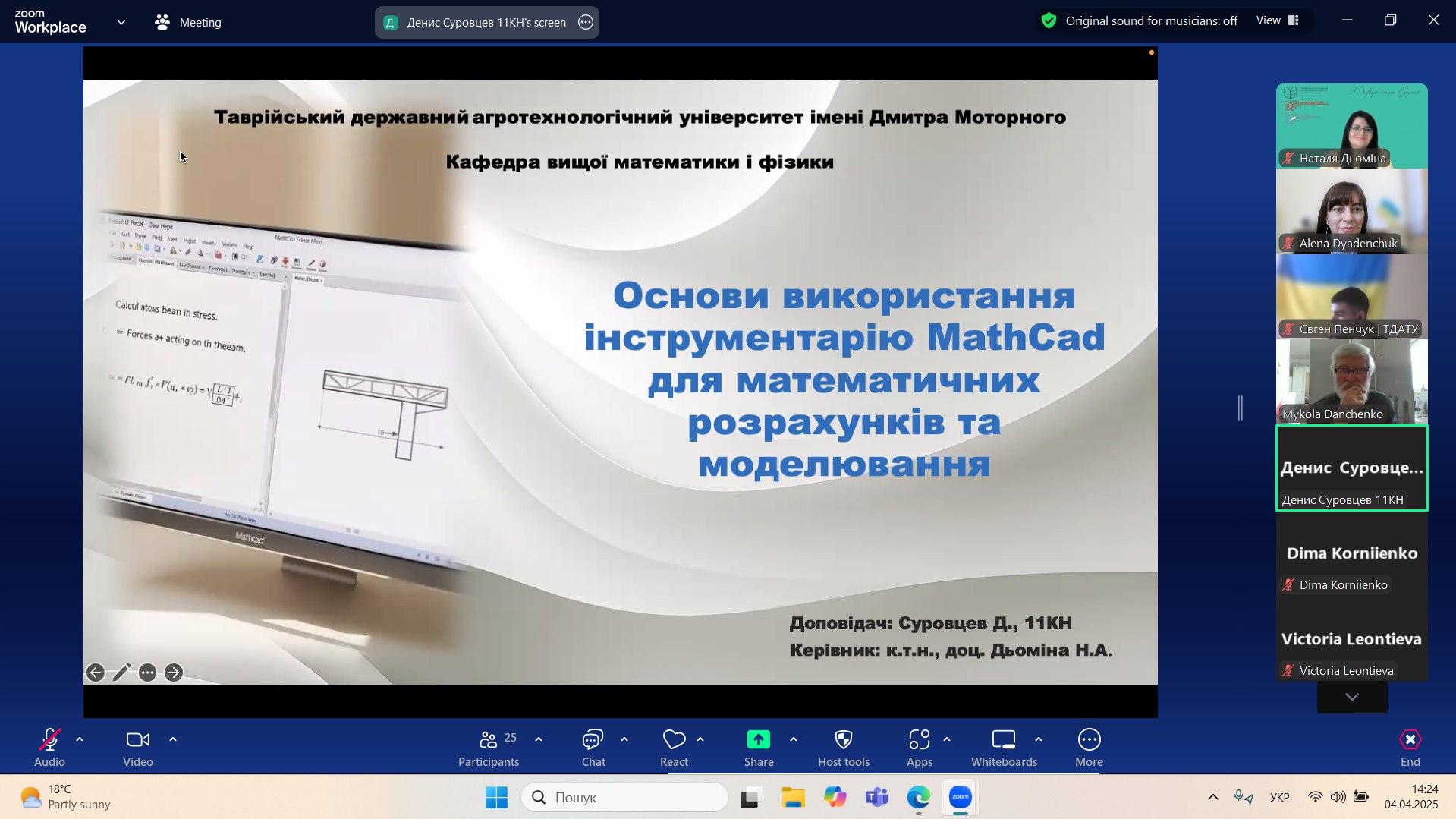
Task: Open Microsoft Teams from taskbar
Action: pyautogui.click(x=877, y=797)
